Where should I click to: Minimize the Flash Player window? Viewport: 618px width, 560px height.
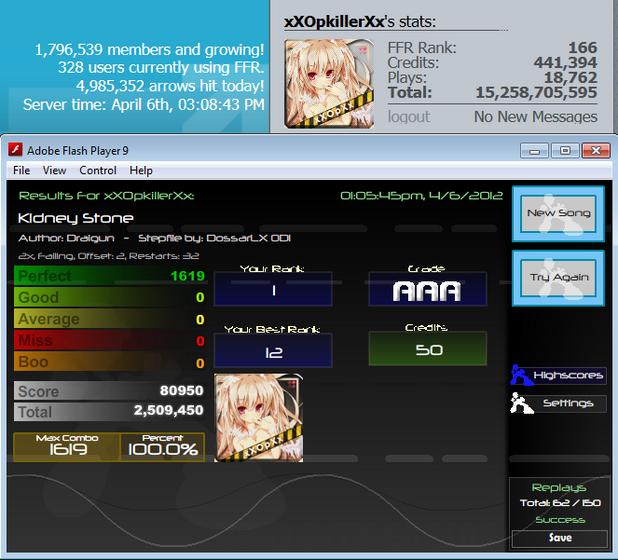pyautogui.click(x=534, y=151)
